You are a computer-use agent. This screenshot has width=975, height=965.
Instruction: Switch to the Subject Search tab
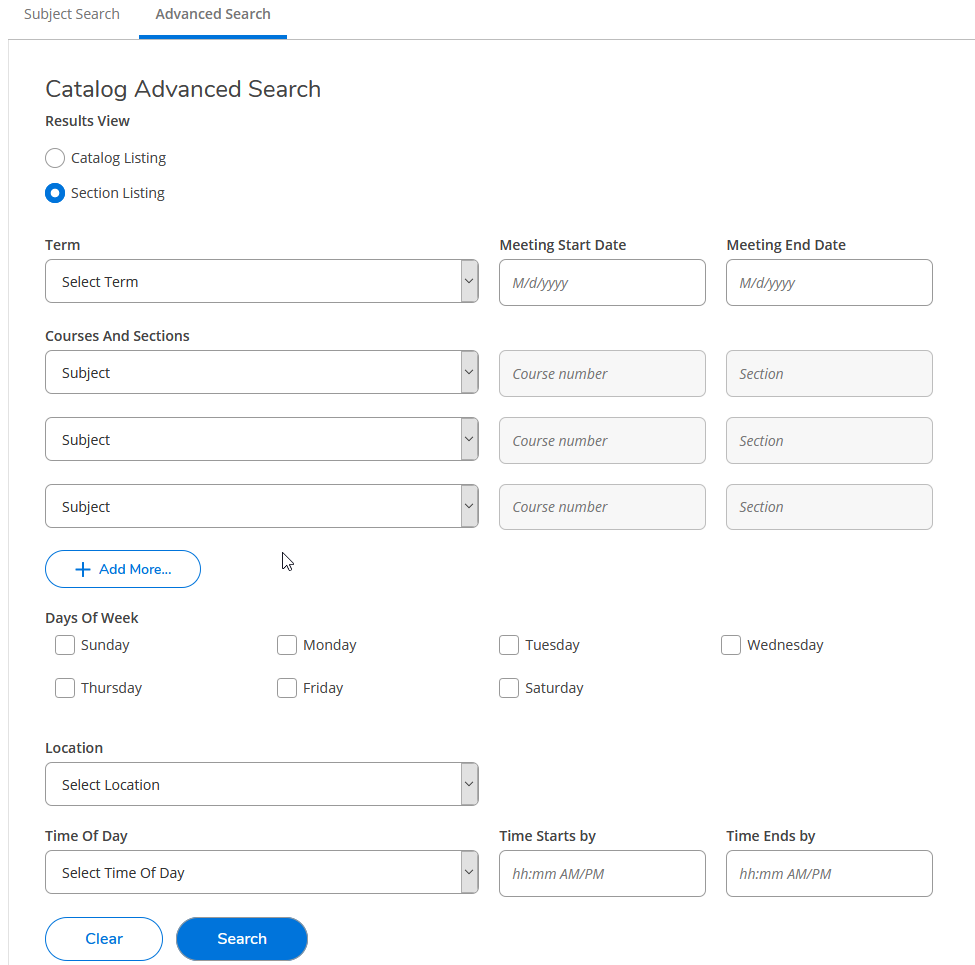(72, 14)
